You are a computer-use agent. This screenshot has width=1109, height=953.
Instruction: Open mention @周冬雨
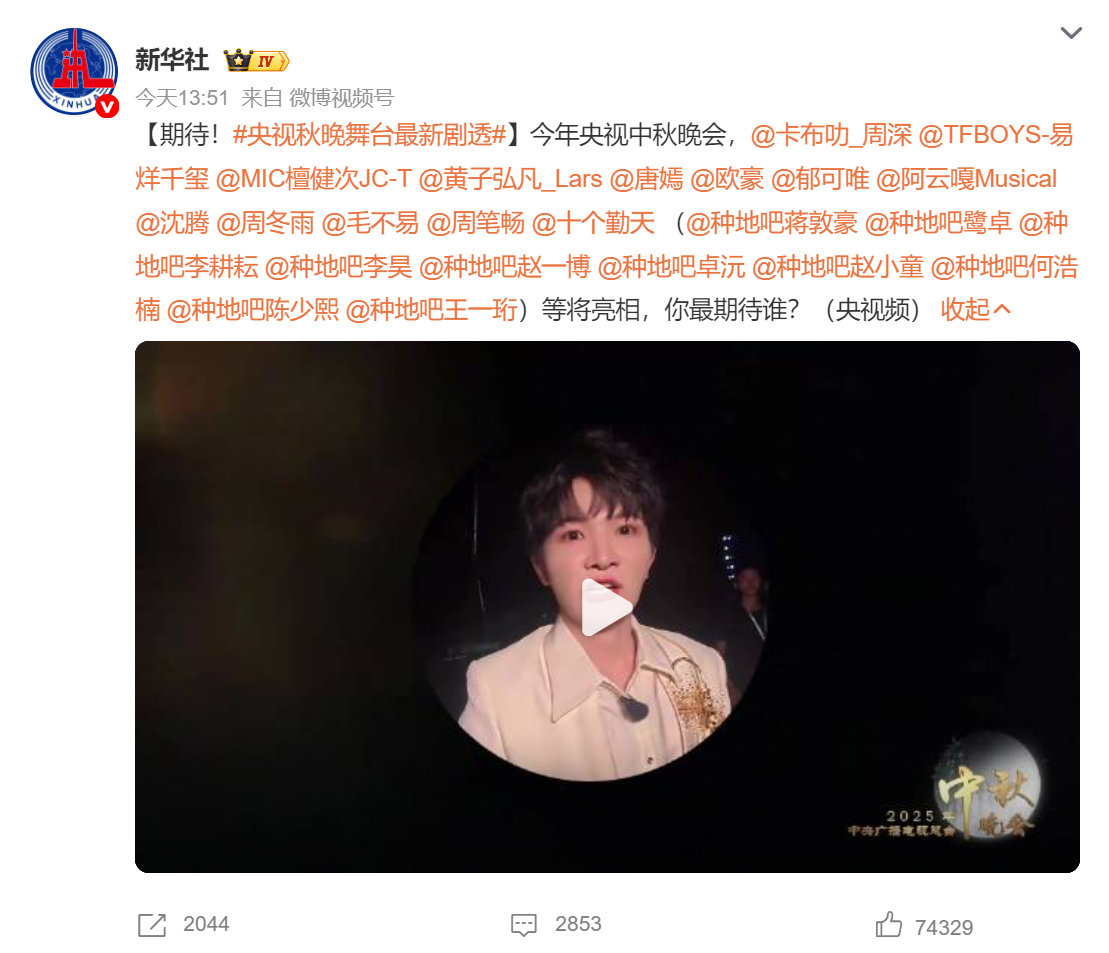(265, 223)
